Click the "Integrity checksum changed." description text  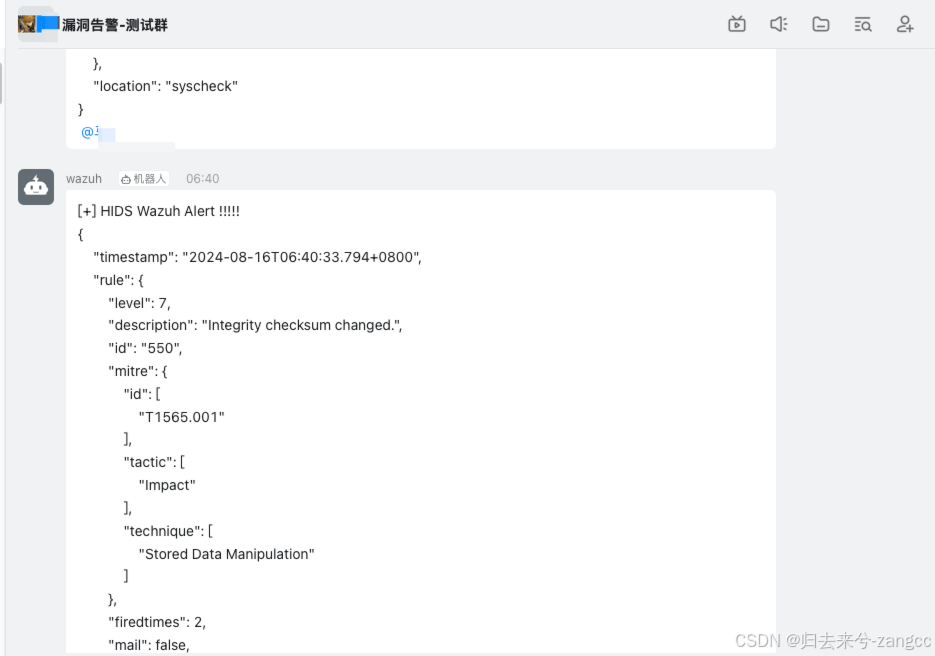(x=301, y=325)
